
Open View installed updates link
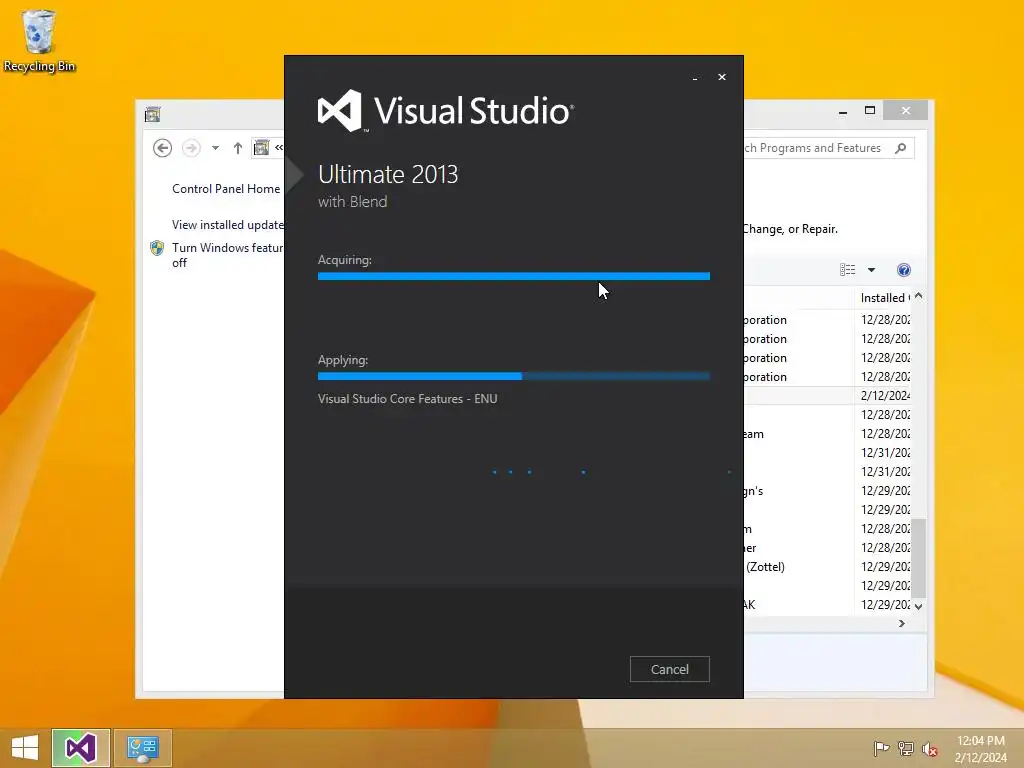228,225
